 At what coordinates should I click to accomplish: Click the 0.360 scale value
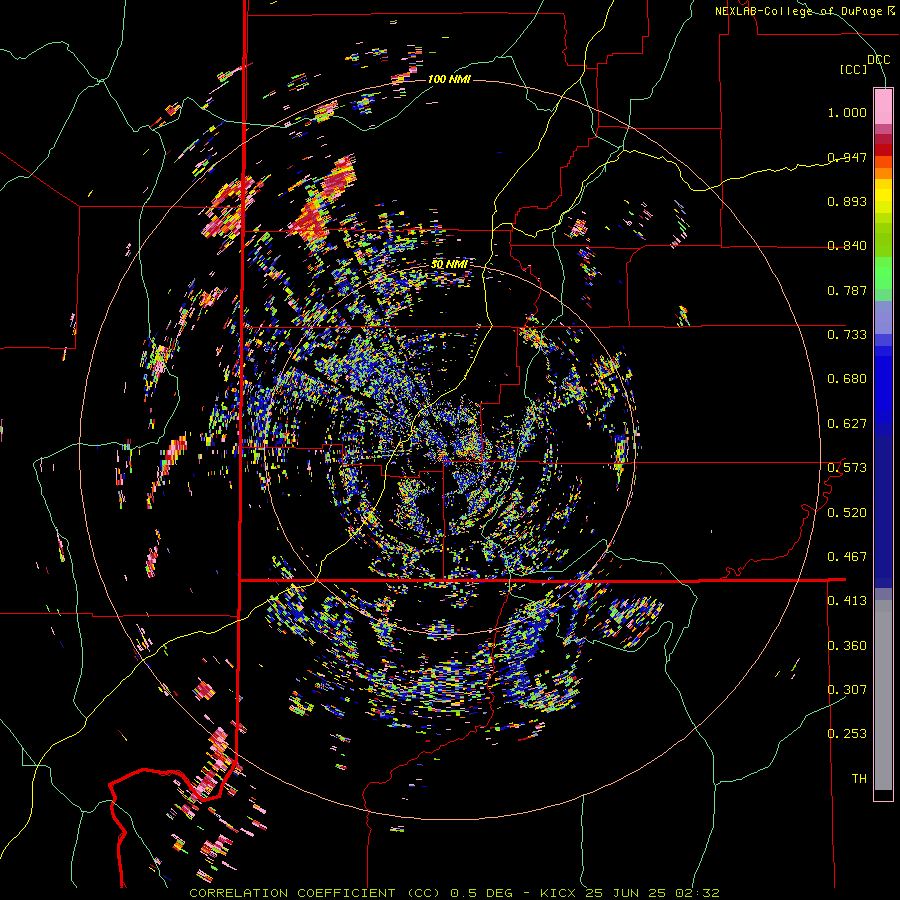pos(847,645)
